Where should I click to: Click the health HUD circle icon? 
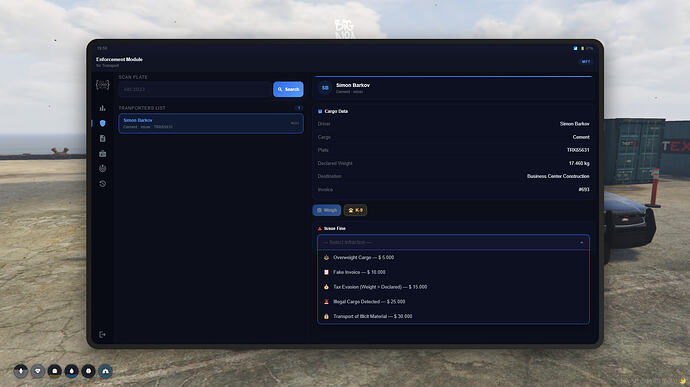[x=20, y=371]
